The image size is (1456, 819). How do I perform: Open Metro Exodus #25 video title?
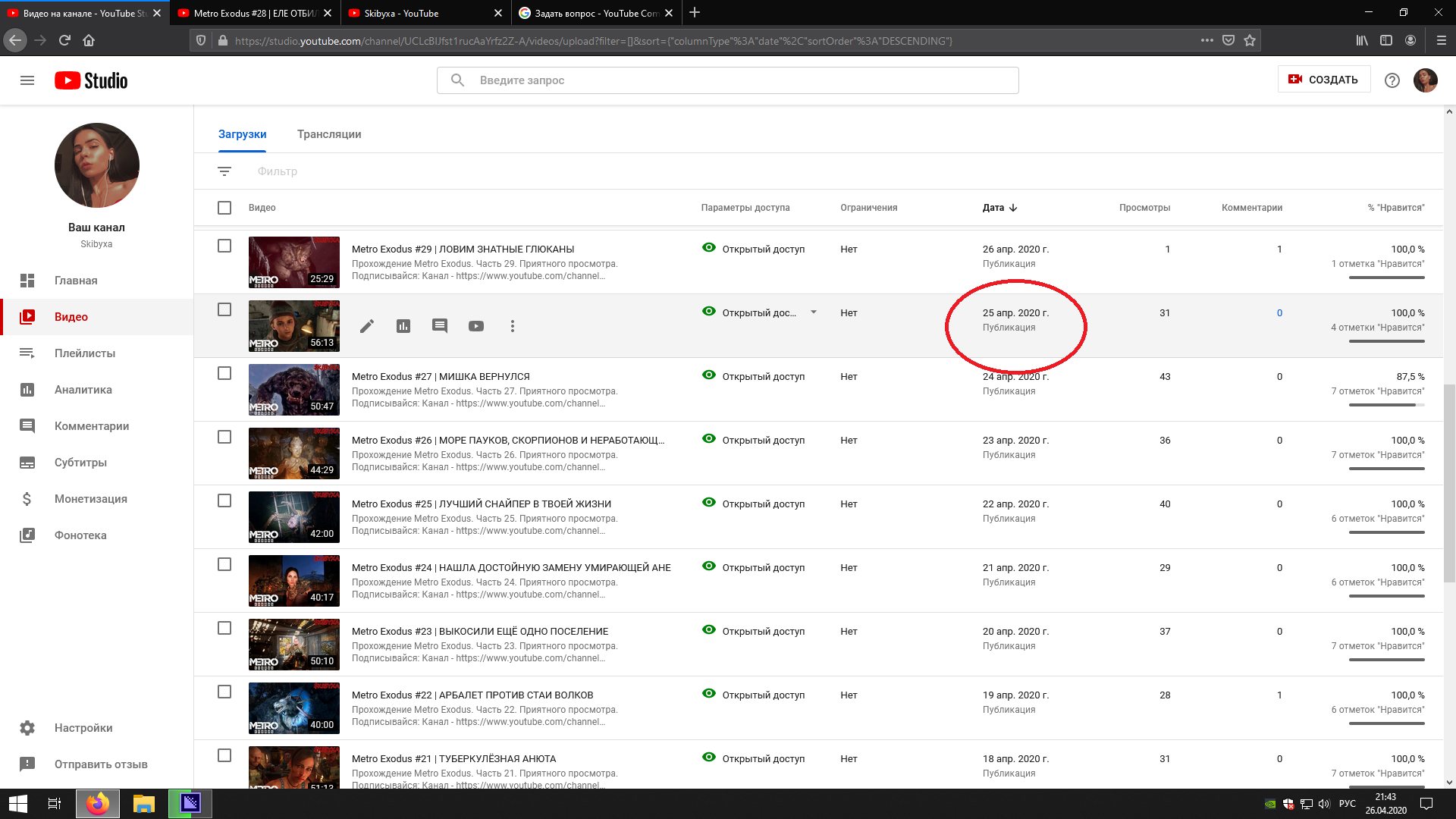(482, 504)
